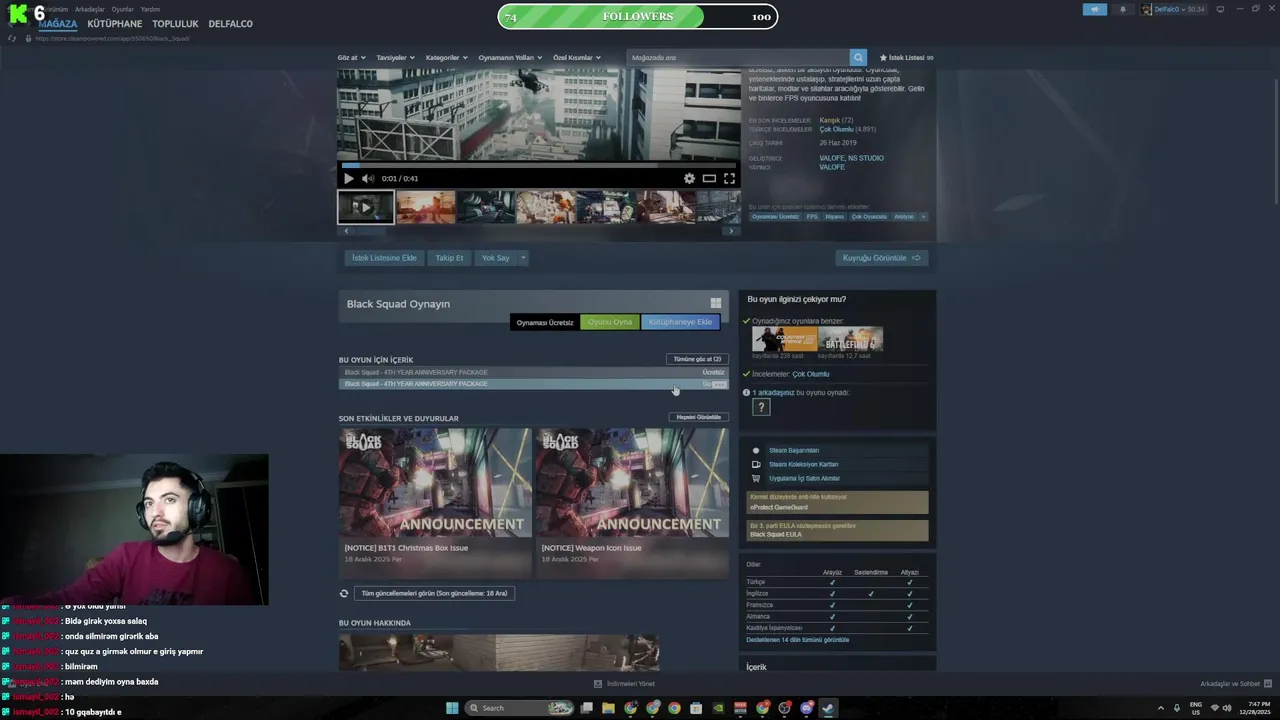Open NVIDIA app in taskbar
Image resolution: width=1280 pixels, height=720 pixels.
pyautogui.click(x=718, y=708)
